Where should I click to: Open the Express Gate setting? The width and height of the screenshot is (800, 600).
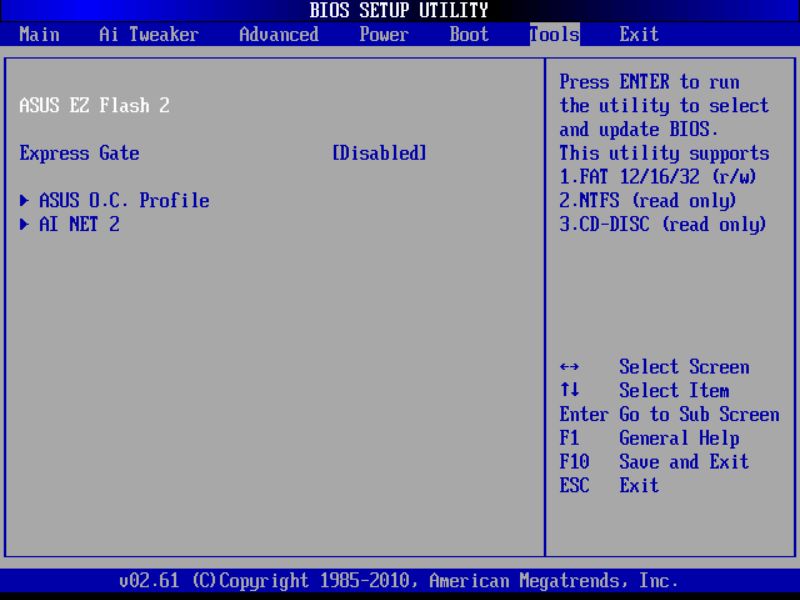pos(79,153)
